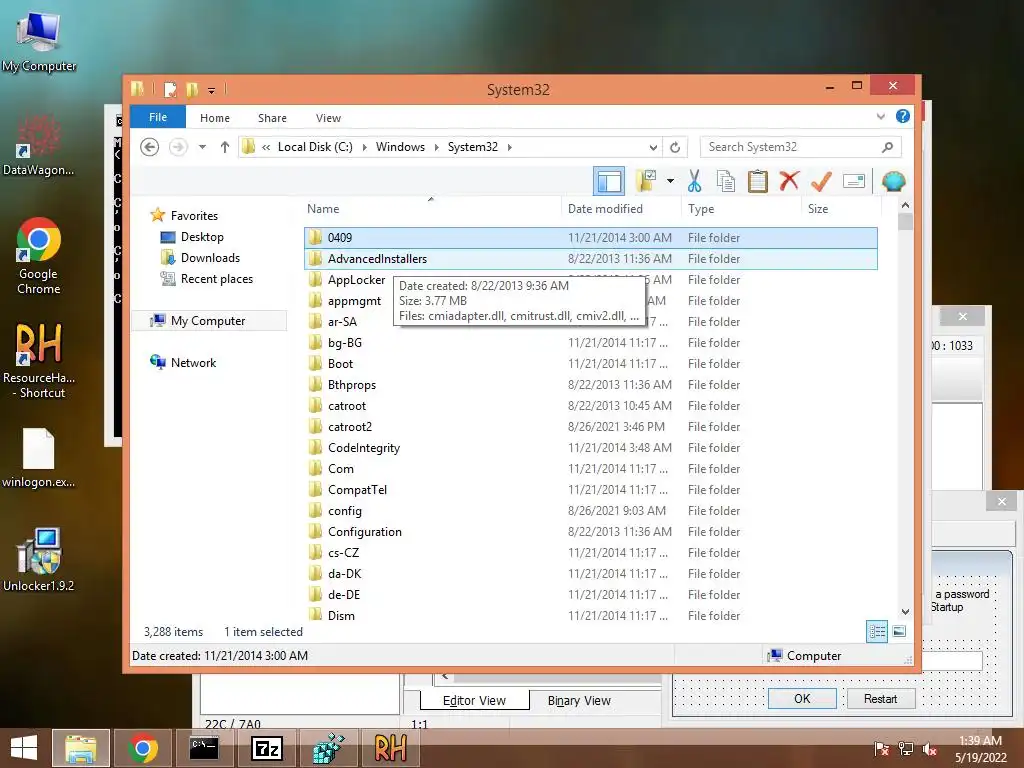This screenshot has width=1024, height=768.
Task: Select Recent places under Favorites
Action: tap(216, 279)
